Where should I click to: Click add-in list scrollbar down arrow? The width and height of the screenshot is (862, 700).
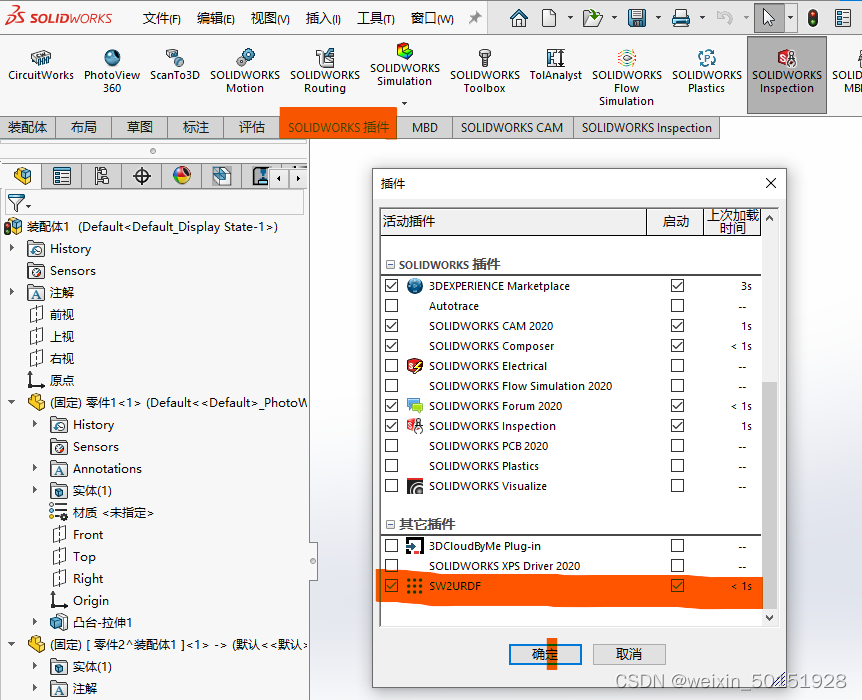(770, 618)
